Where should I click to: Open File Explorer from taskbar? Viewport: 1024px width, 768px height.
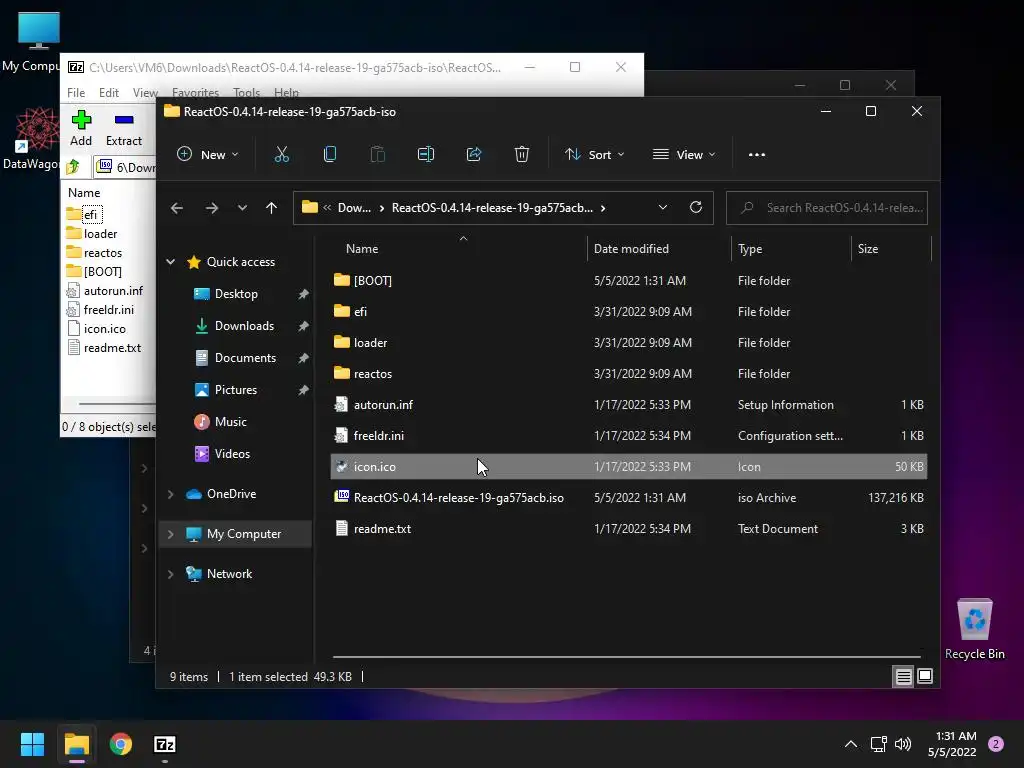[x=76, y=744]
